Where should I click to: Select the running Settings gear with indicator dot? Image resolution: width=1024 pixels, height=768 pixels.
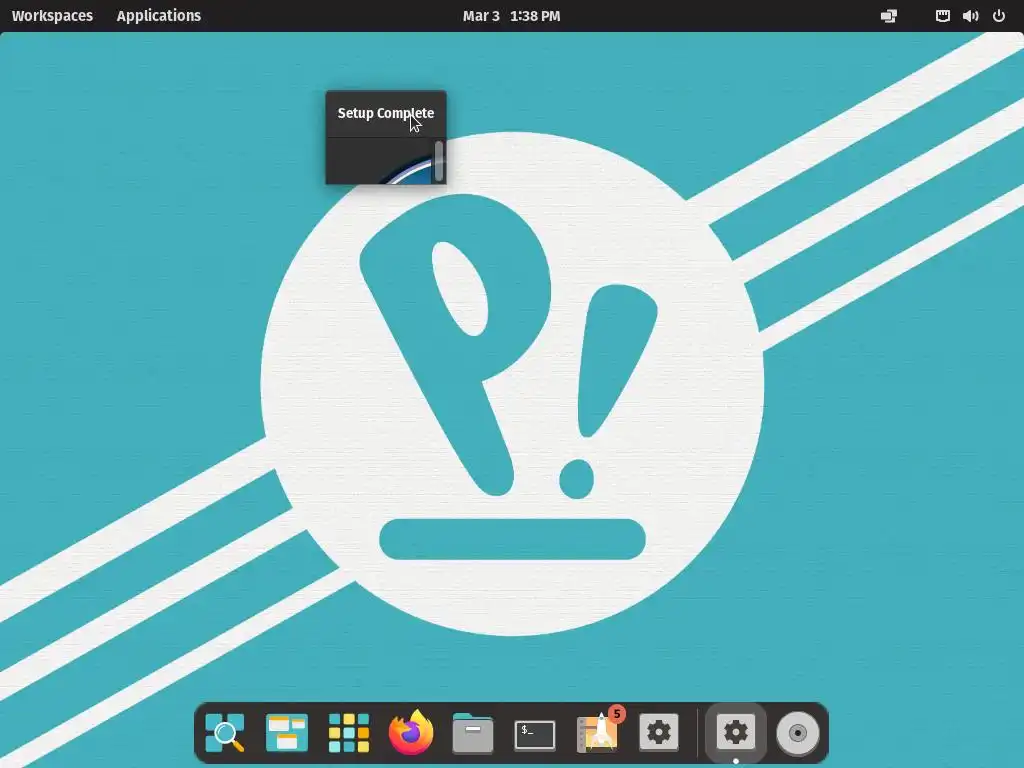coord(735,732)
